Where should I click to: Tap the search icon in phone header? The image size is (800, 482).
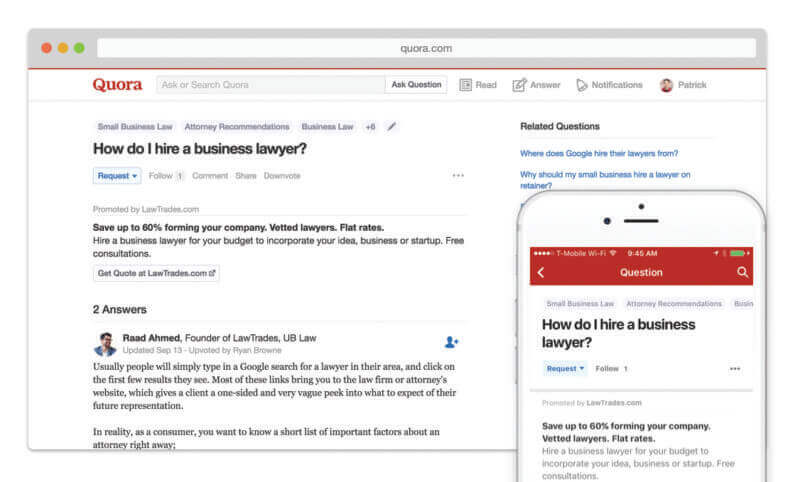[742, 272]
